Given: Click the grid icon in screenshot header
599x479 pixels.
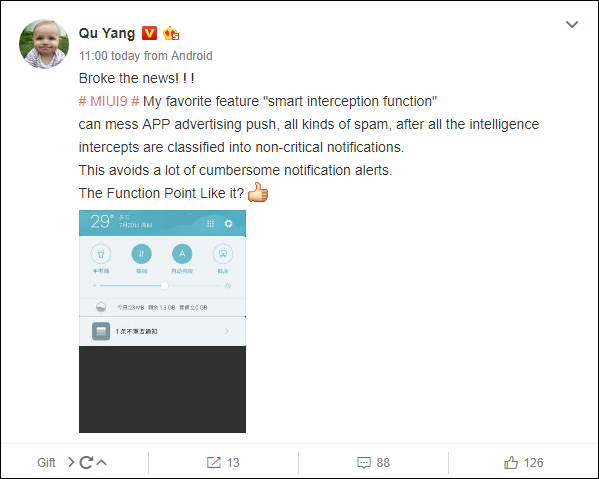Looking at the screenshot, I should point(210,224).
